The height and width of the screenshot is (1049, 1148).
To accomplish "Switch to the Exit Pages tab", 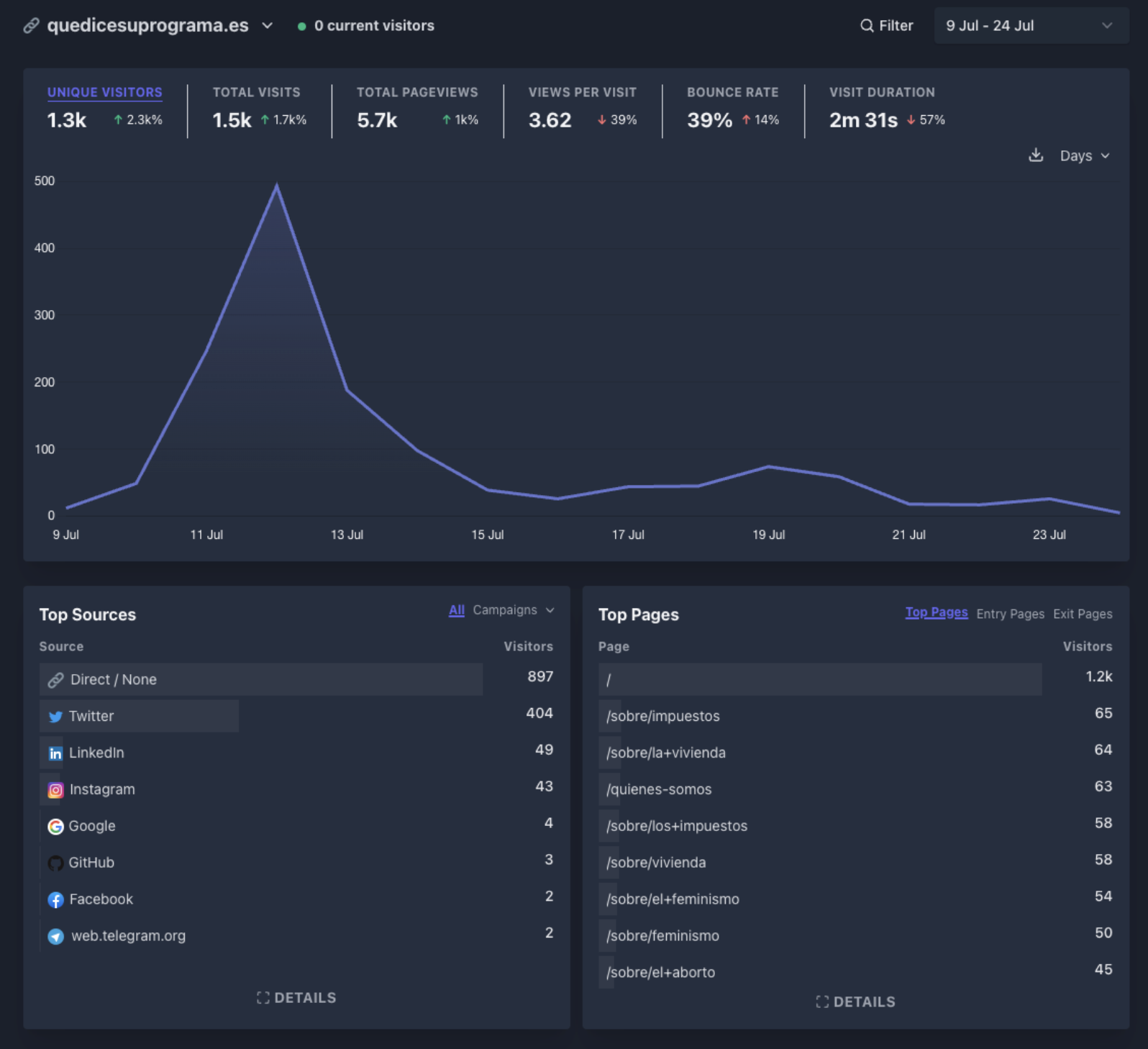I will [1082, 614].
